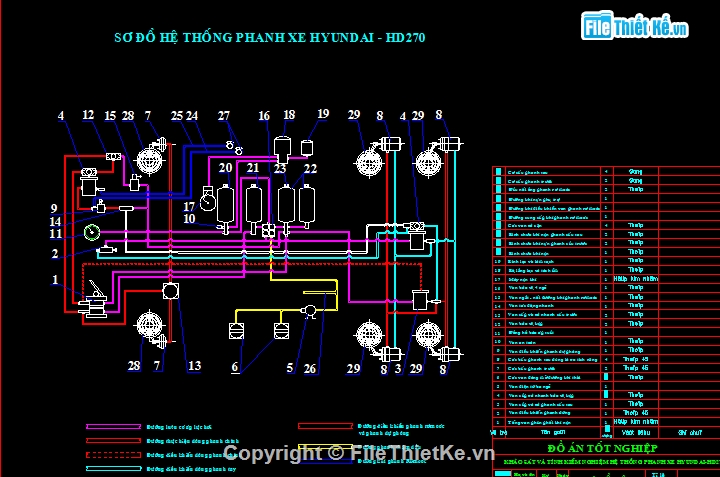Click the number label 22
This screenshot has height=477, width=720.
click(310, 168)
